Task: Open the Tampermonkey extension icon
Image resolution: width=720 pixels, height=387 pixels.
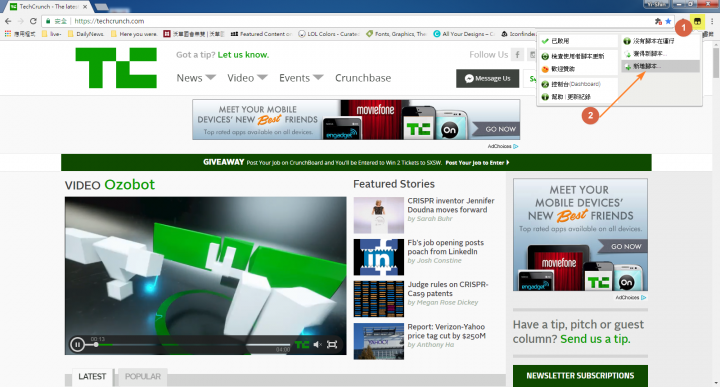Action: pos(698,21)
